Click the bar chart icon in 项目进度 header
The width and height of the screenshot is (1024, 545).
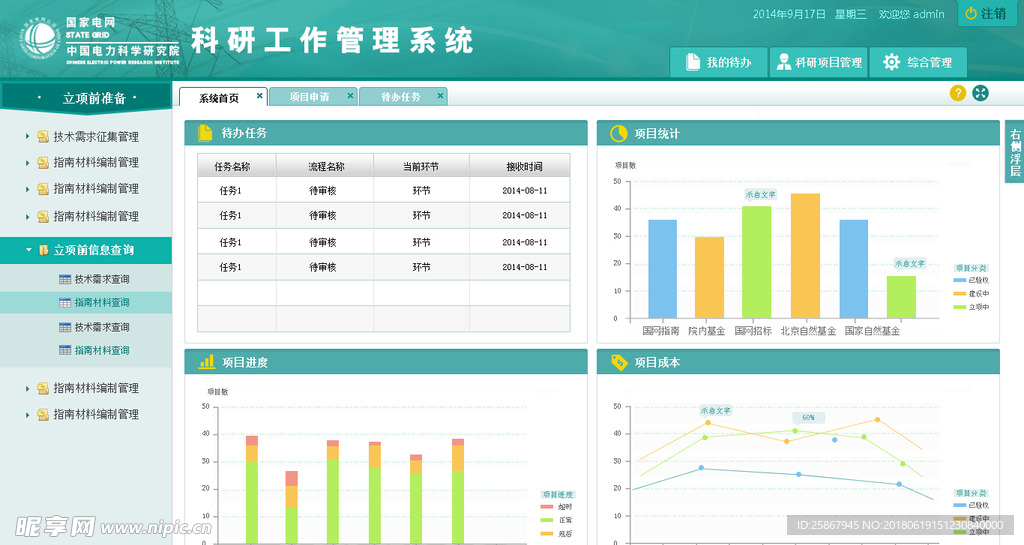(x=207, y=362)
